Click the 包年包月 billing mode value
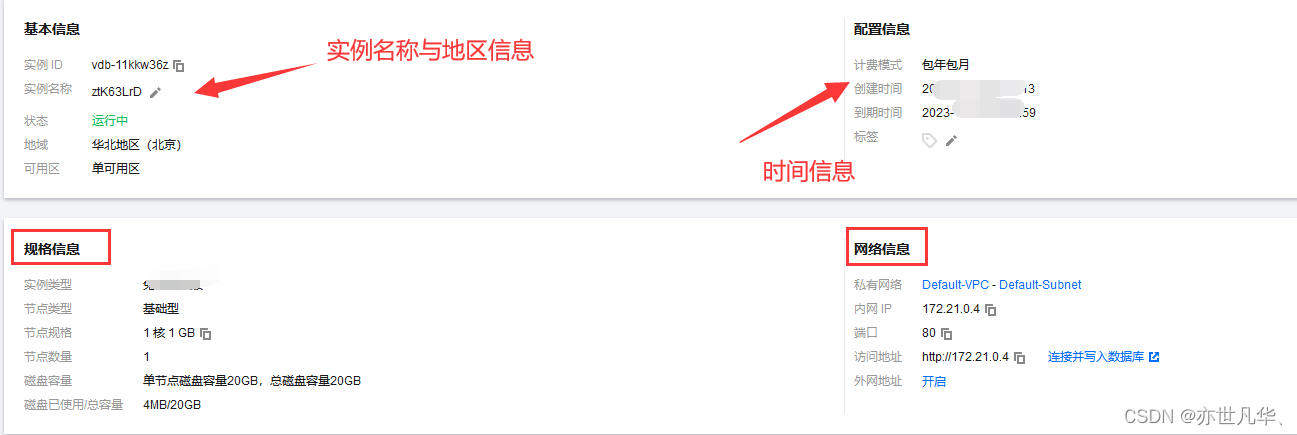The width and height of the screenshot is (1297, 435). [x=946, y=65]
